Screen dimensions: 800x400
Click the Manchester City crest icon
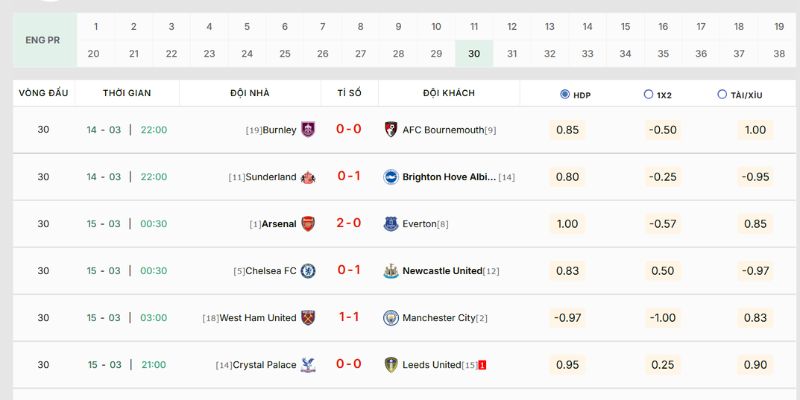(391, 318)
